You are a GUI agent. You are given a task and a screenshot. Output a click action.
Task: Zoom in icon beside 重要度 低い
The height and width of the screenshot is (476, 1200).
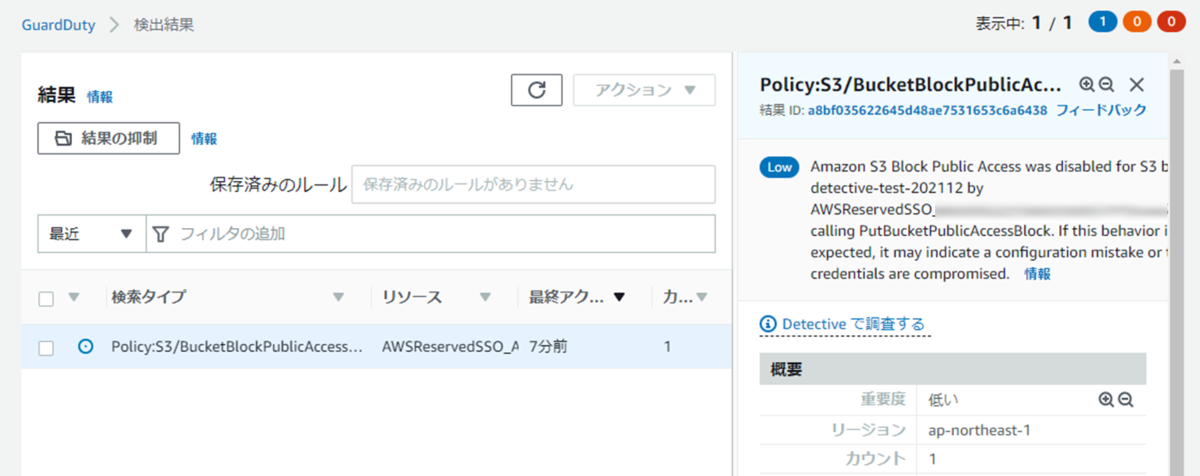pyautogui.click(x=1106, y=399)
